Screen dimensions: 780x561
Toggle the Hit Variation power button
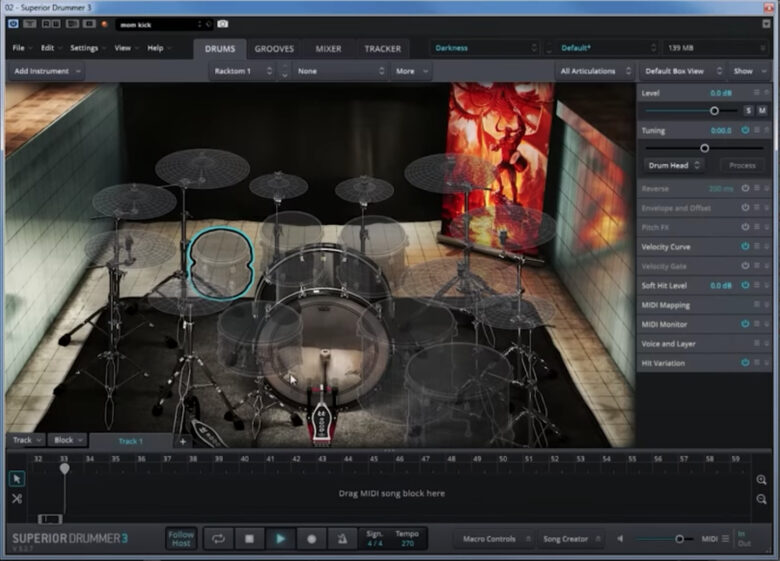(745, 363)
